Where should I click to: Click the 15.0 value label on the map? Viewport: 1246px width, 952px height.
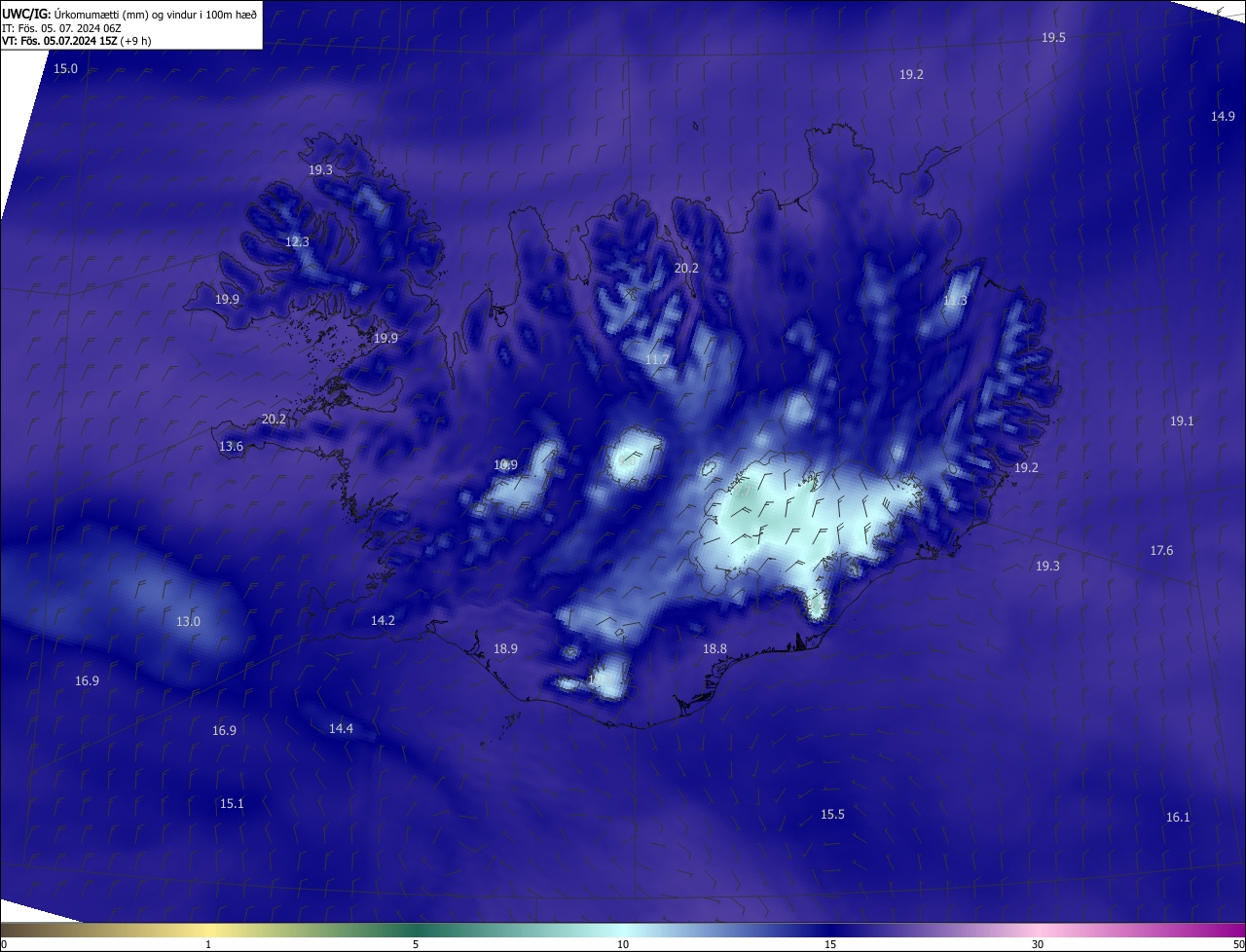click(x=65, y=69)
